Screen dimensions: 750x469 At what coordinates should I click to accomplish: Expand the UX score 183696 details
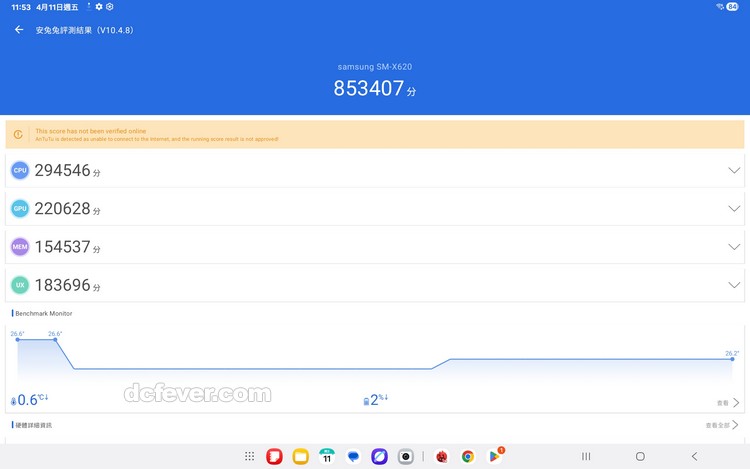pos(734,285)
